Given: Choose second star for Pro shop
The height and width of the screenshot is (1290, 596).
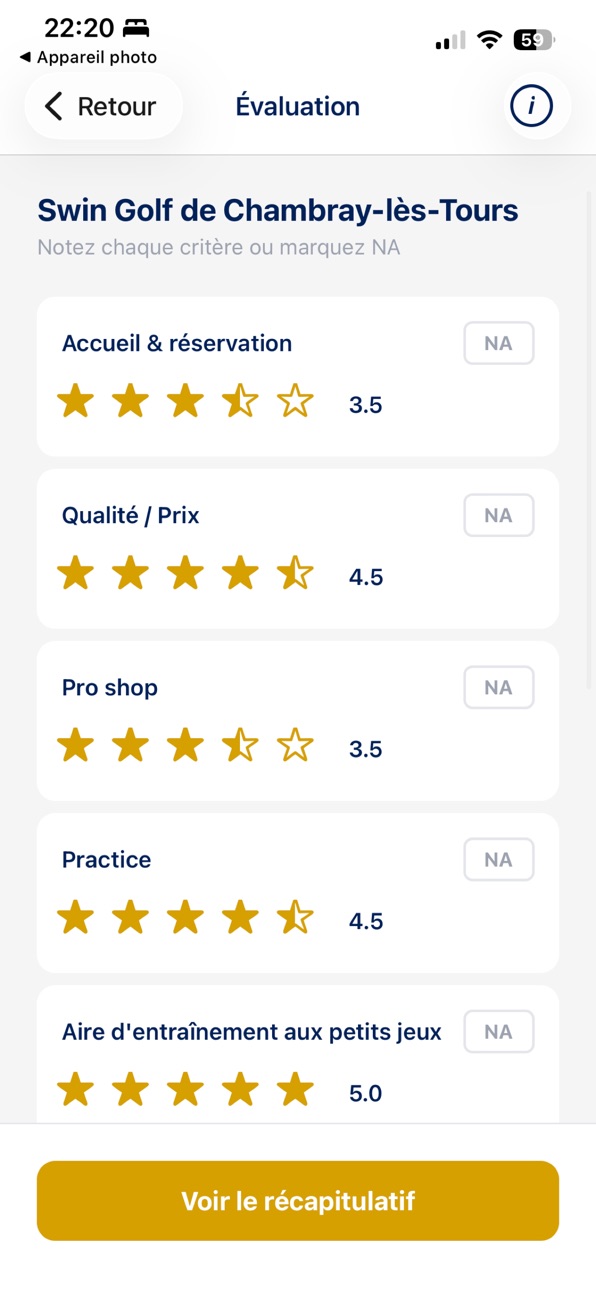Looking at the screenshot, I should [x=130, y=747].
